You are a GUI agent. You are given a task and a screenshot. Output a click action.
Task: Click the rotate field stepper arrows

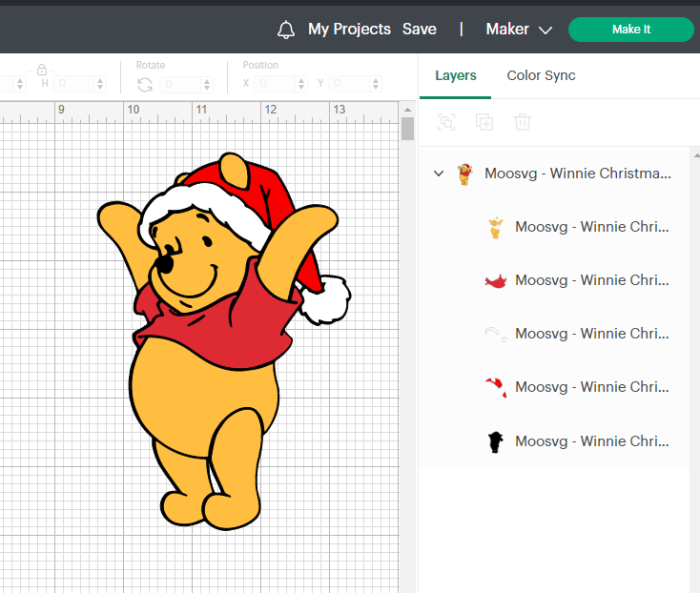tap(207, 84)
